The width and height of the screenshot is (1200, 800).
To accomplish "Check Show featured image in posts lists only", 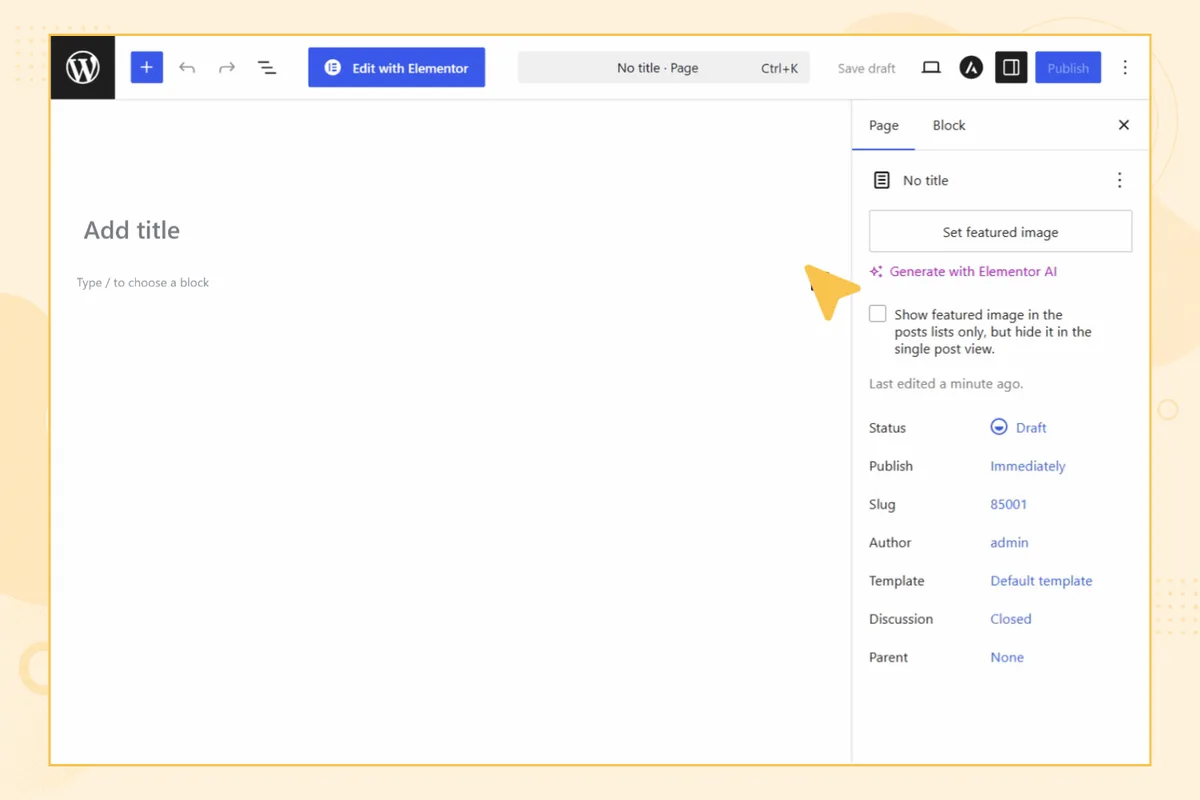I will (x=878, y=314).
